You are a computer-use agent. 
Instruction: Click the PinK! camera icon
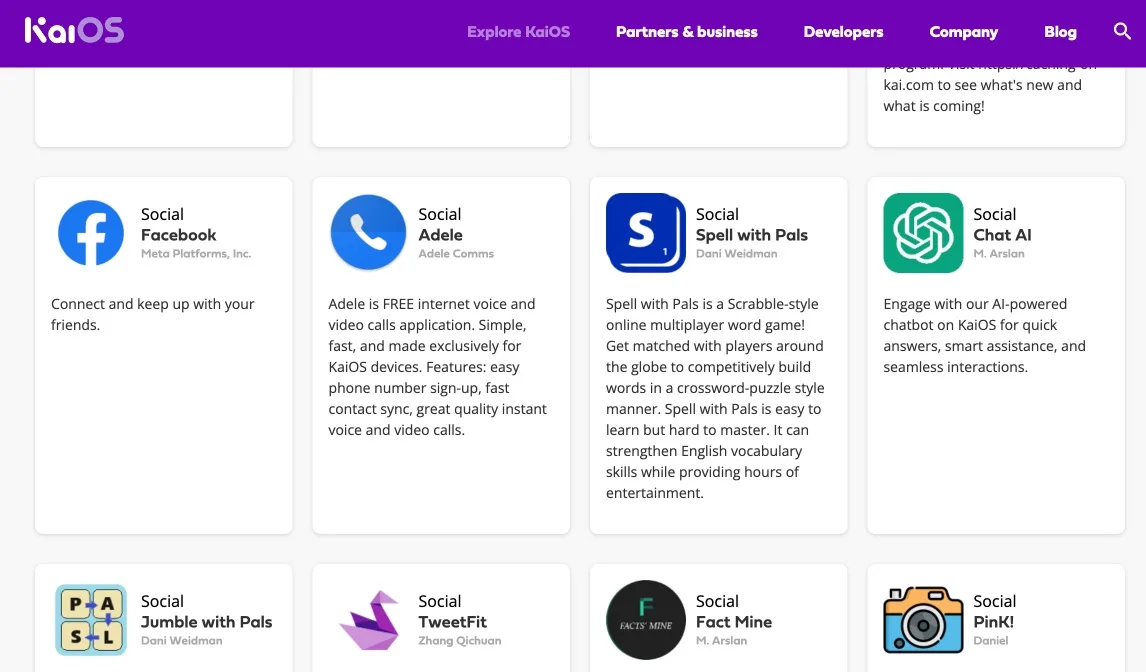coord(923,620)
